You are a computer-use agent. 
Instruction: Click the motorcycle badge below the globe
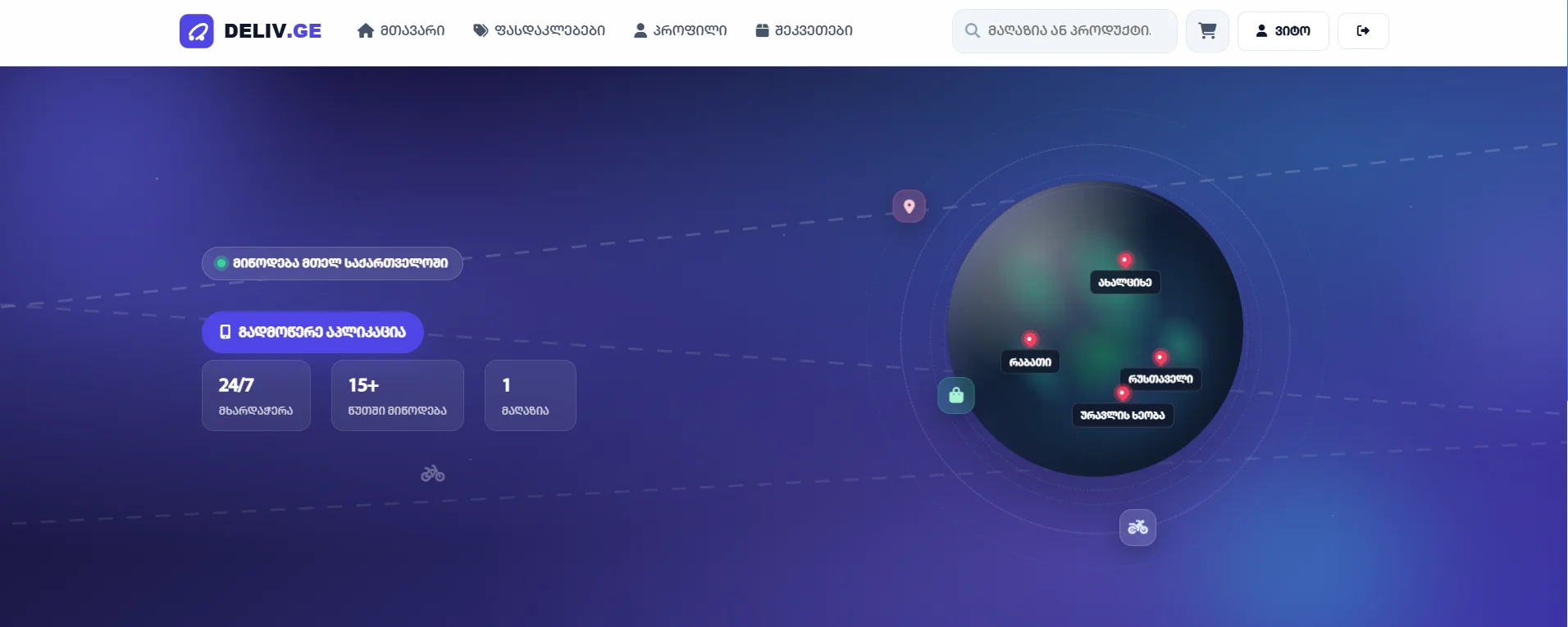pos(1137,527)
